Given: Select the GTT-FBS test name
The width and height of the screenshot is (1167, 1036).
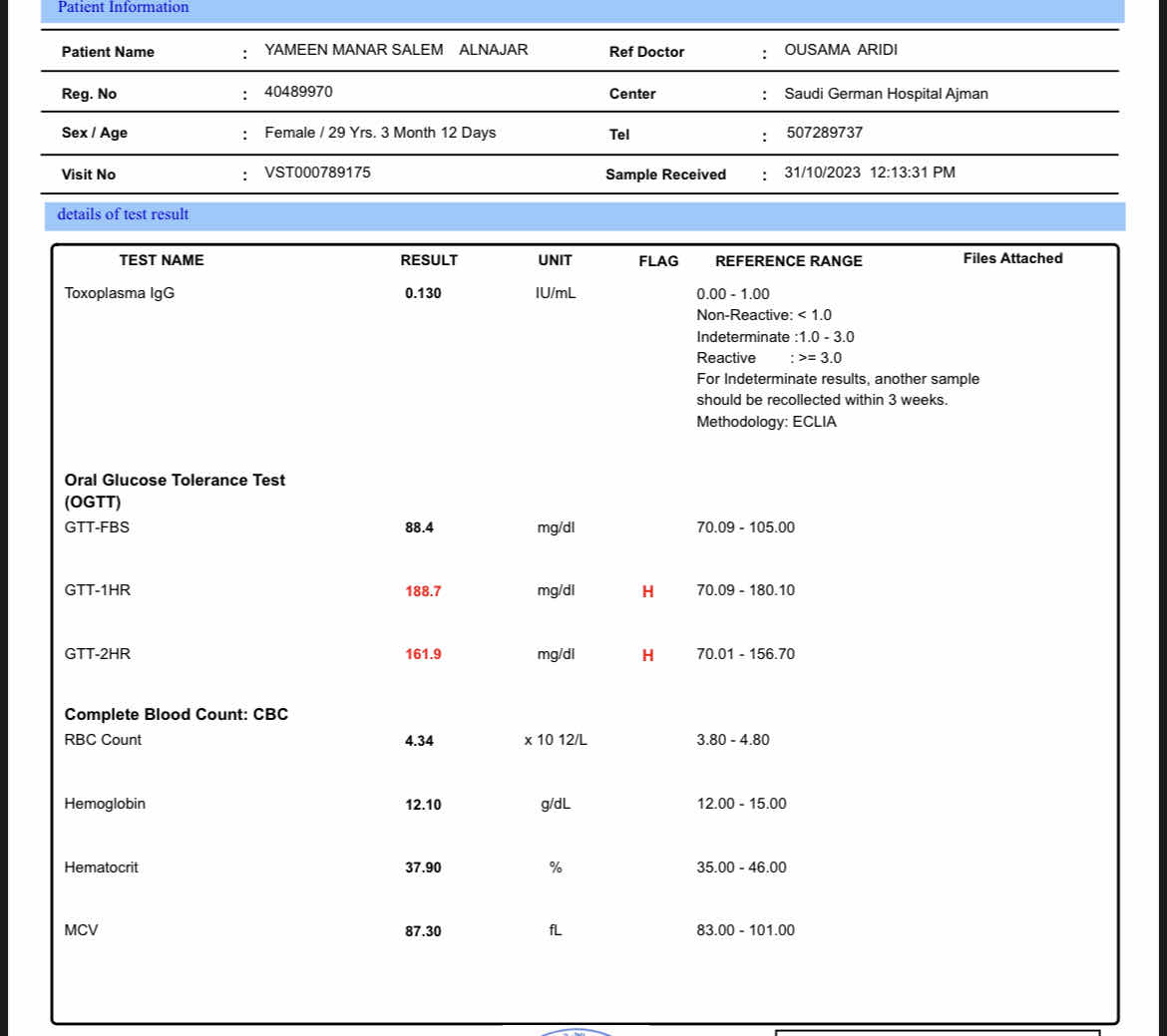Looking at the screenshot, I should pyautogui.click(x=97, y=527).
